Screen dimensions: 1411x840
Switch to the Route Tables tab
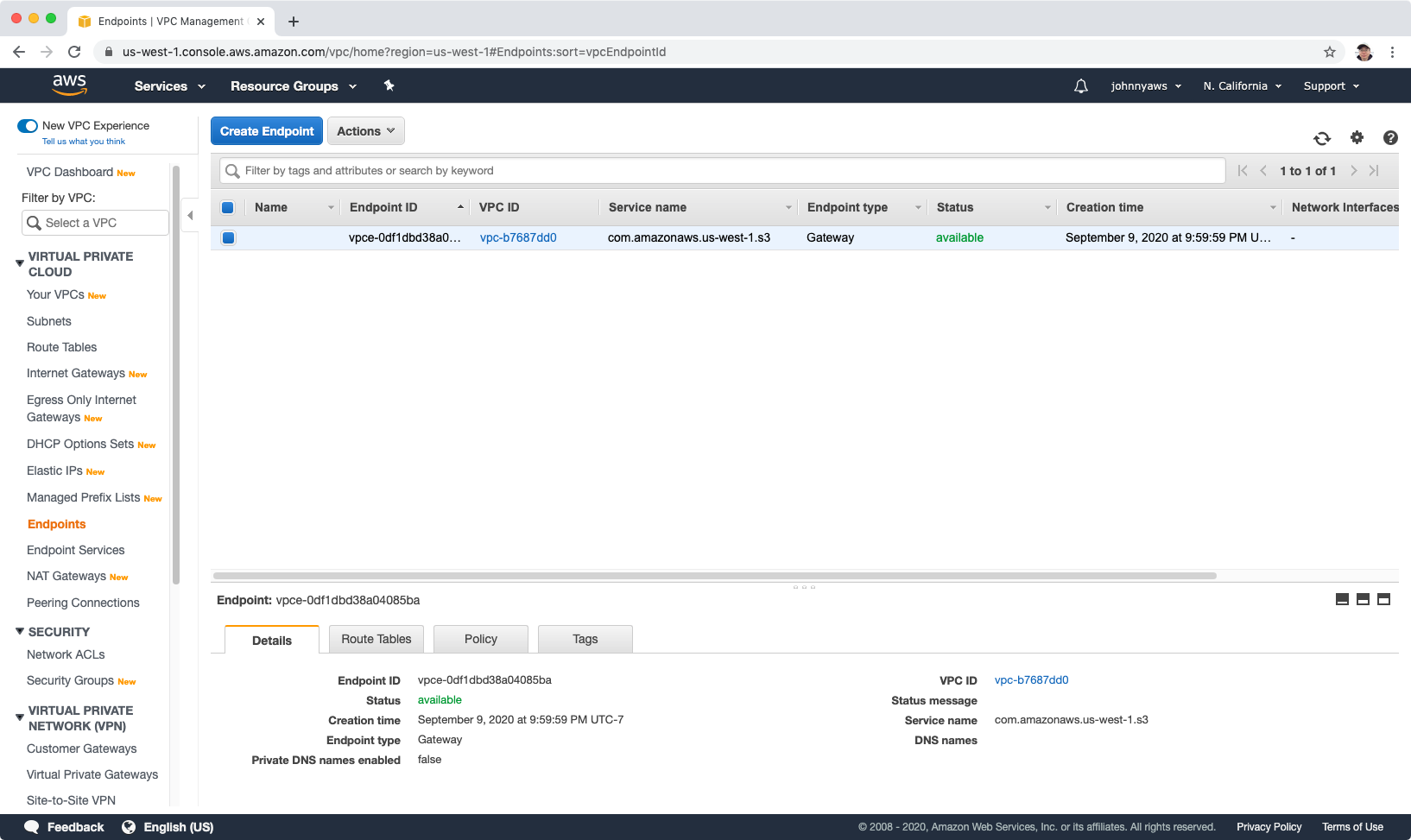[376, 639]
